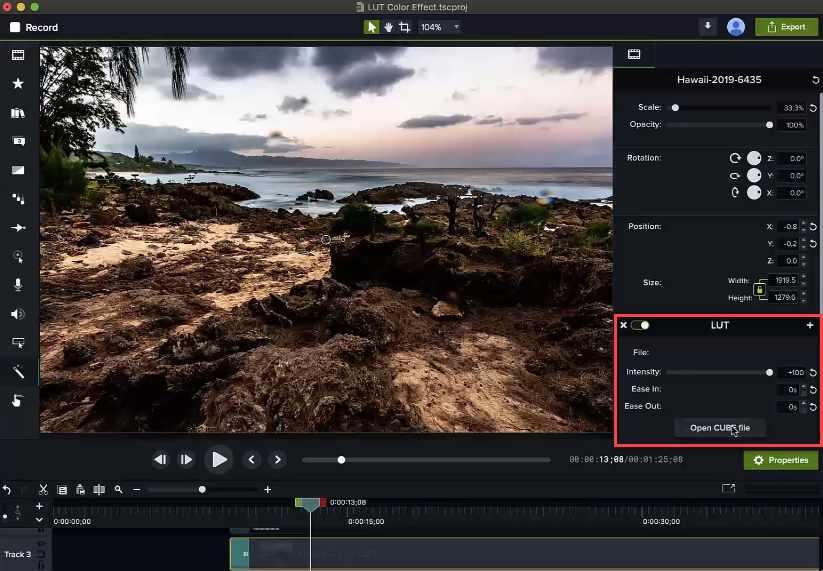The image size is (823, 571).
Task: Open Audio Effects speaker panel
Action: tap(18, 314)
